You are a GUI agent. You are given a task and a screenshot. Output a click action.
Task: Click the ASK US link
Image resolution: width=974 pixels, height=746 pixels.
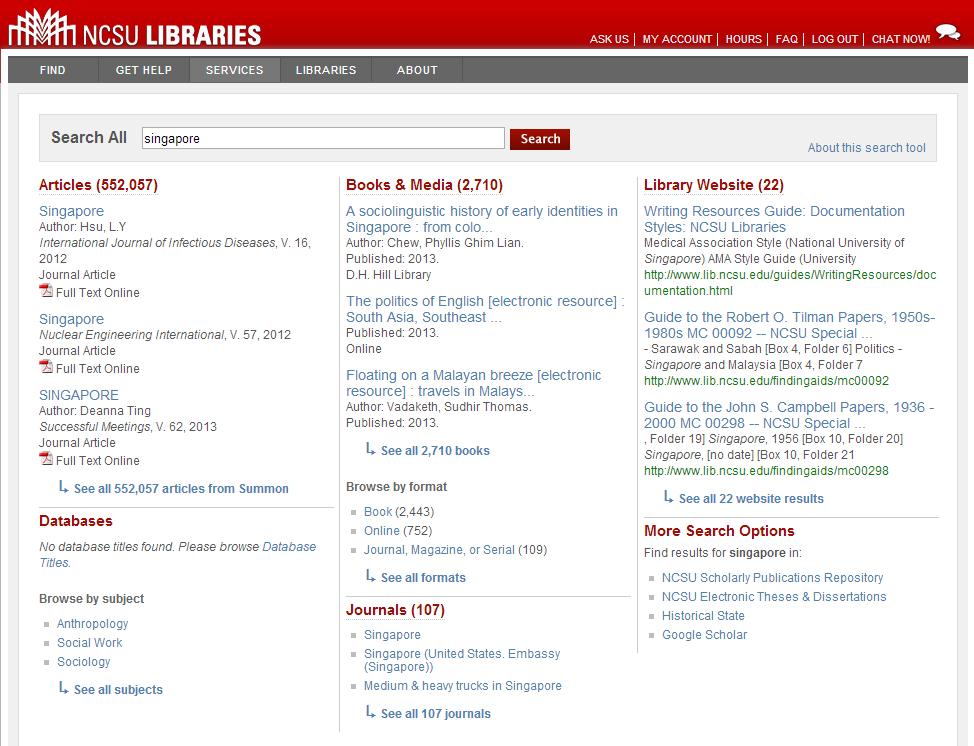609,39
